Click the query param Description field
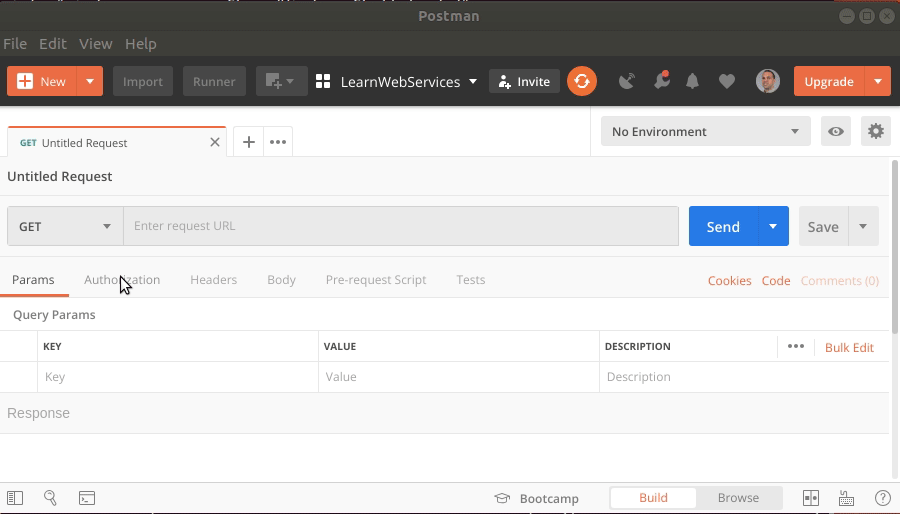The height and width of the screenshot is (514, 900). tap(744, 377)
